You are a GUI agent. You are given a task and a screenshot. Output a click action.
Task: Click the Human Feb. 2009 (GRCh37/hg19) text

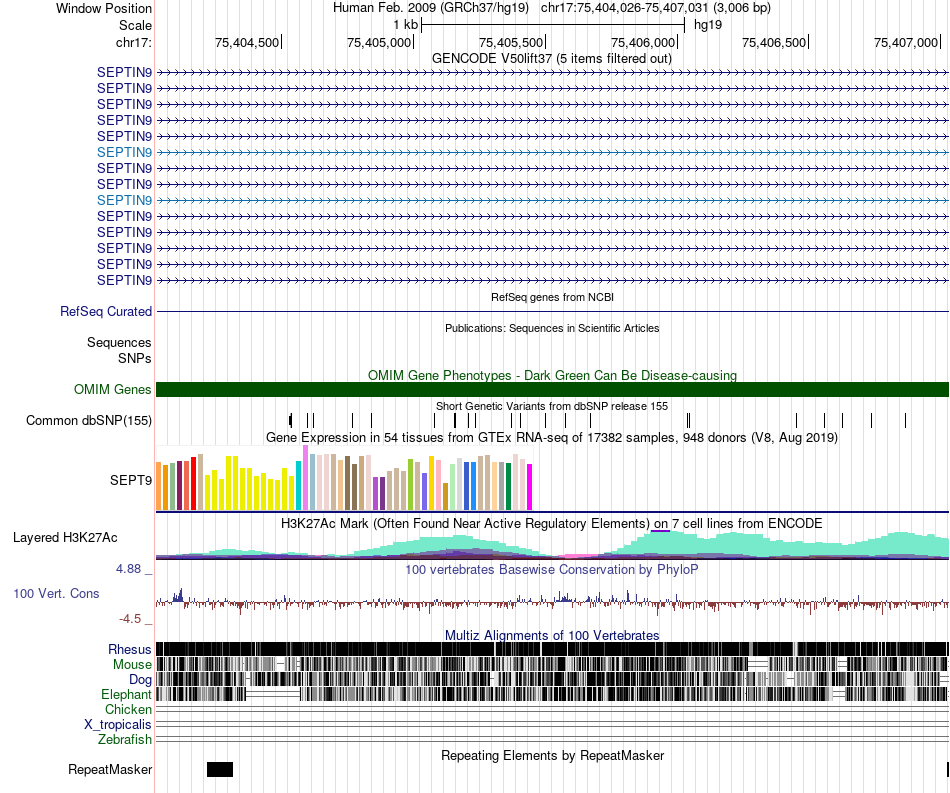(x=431, y=8)
